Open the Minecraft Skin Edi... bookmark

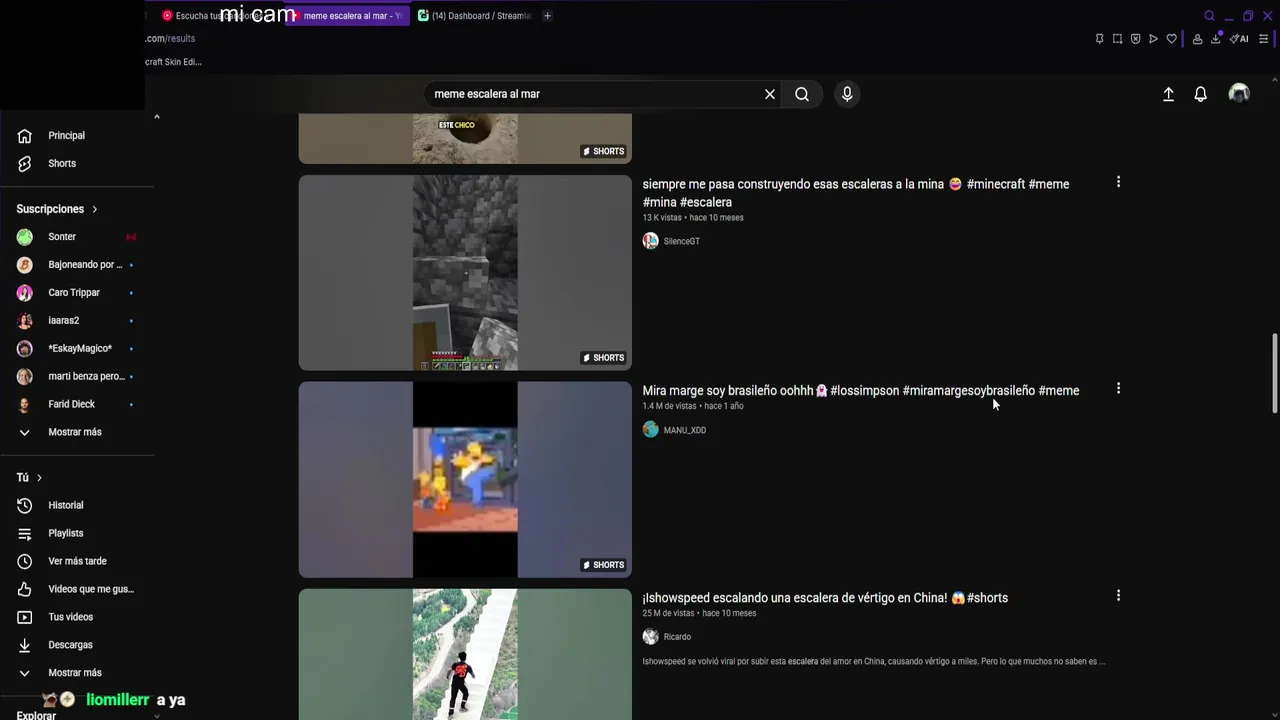pyautogui.click(x=173, y=62)
